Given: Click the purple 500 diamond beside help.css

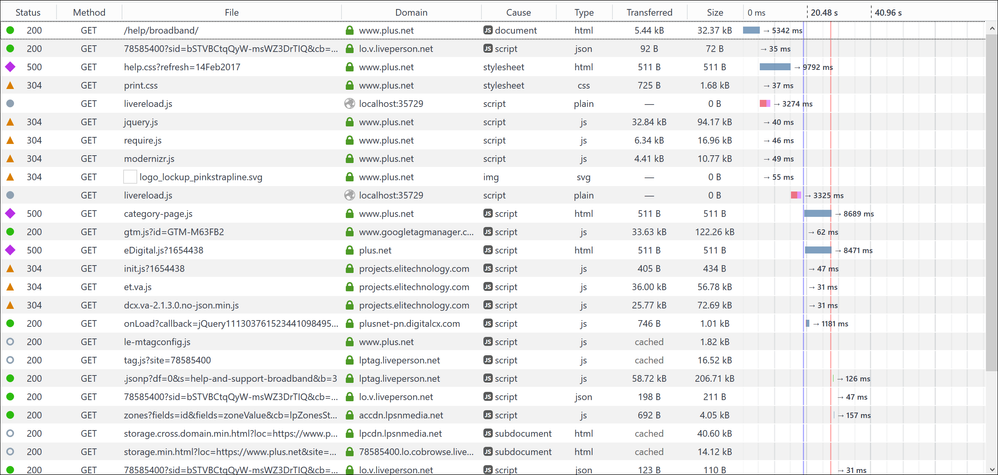Looking at the screenshot, I should click(x=10, y=67).
